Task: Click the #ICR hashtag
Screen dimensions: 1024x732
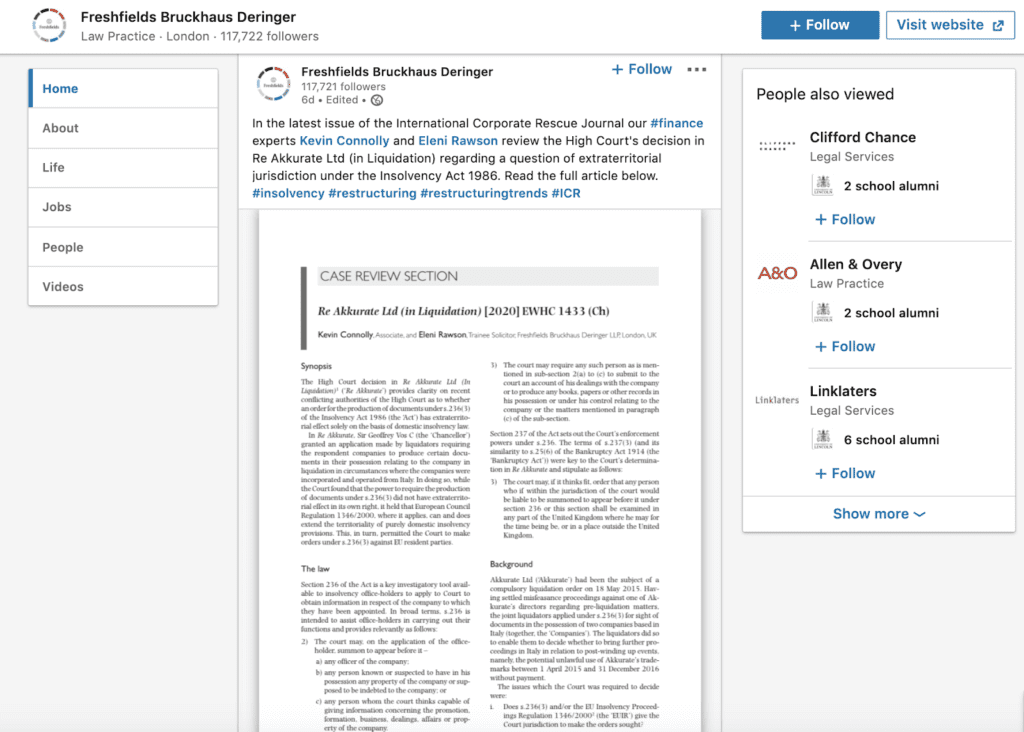Action: click(x=566, y=193)
